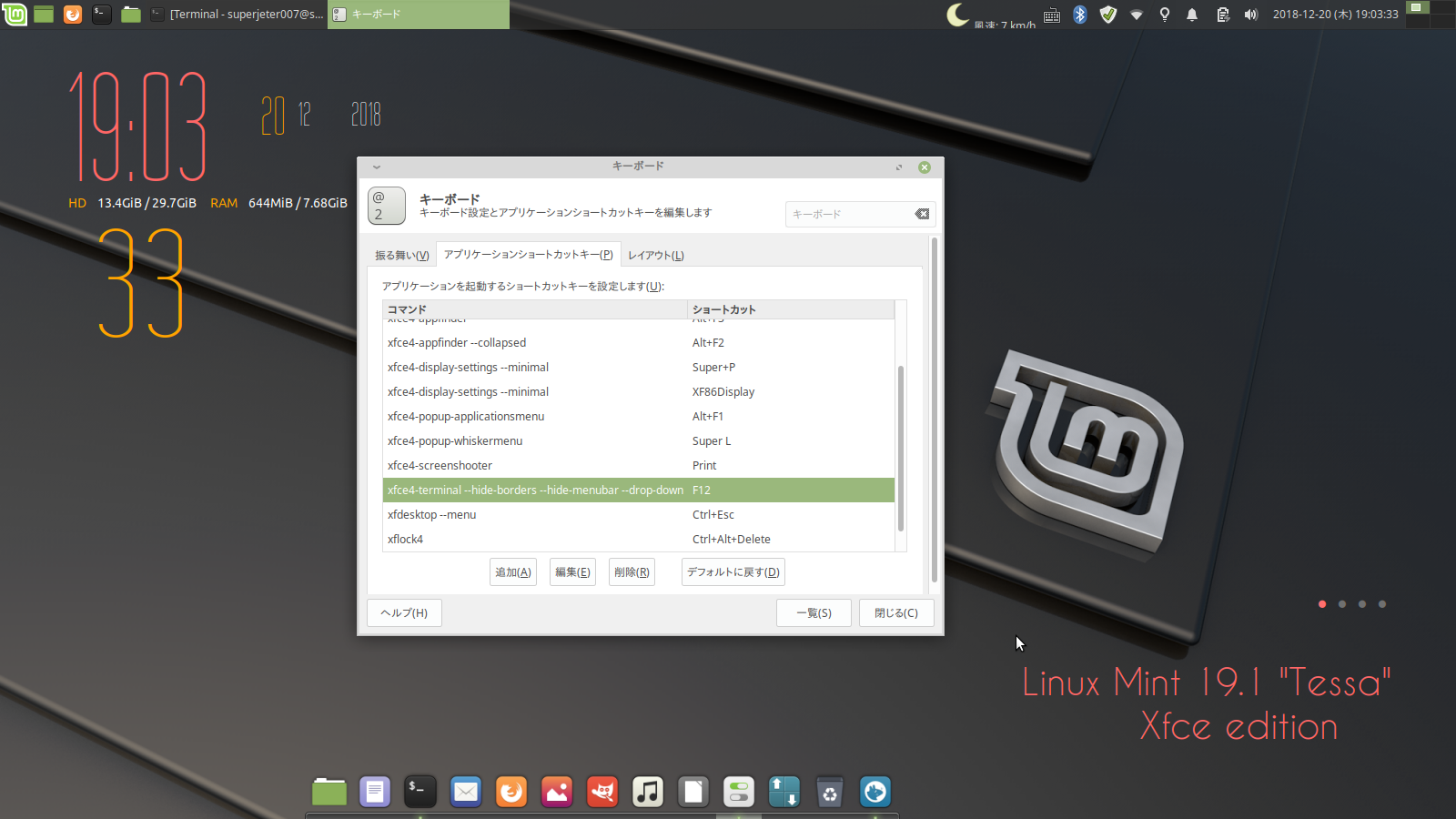Screen dimensions: 1456x819
Task: Click the デフォルトに戻す button
Action: [x=733, y=571]
